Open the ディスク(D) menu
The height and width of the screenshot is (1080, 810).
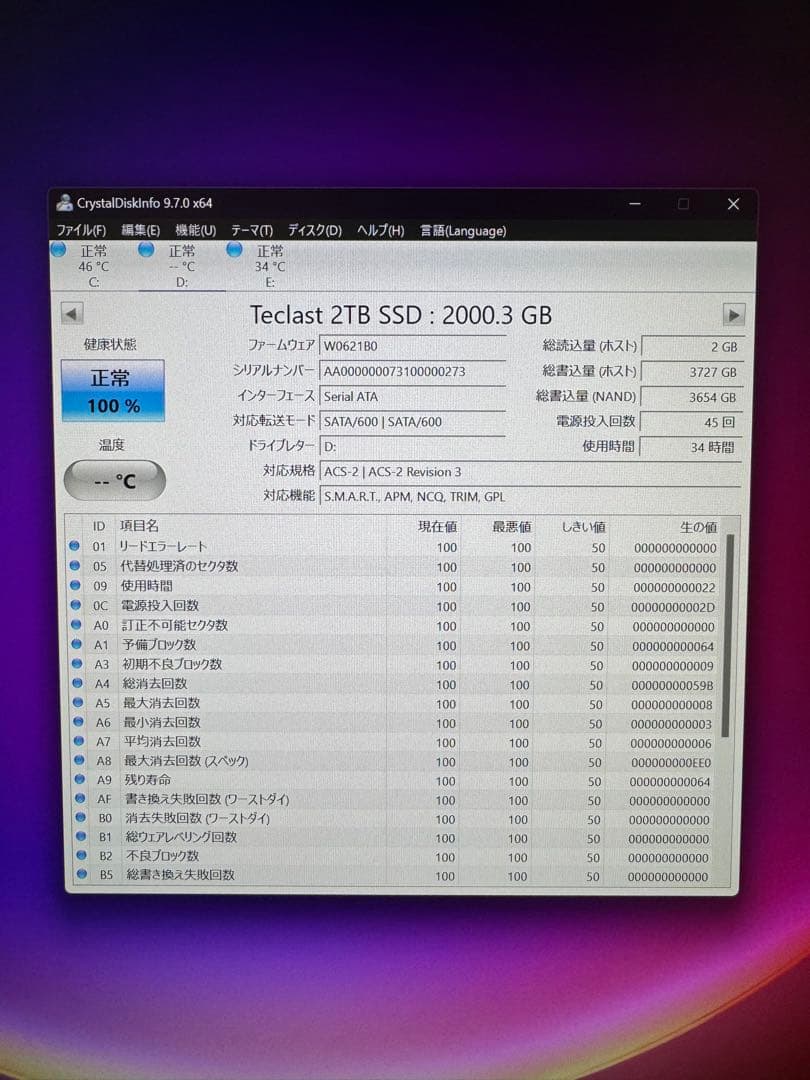pos(312,230)
